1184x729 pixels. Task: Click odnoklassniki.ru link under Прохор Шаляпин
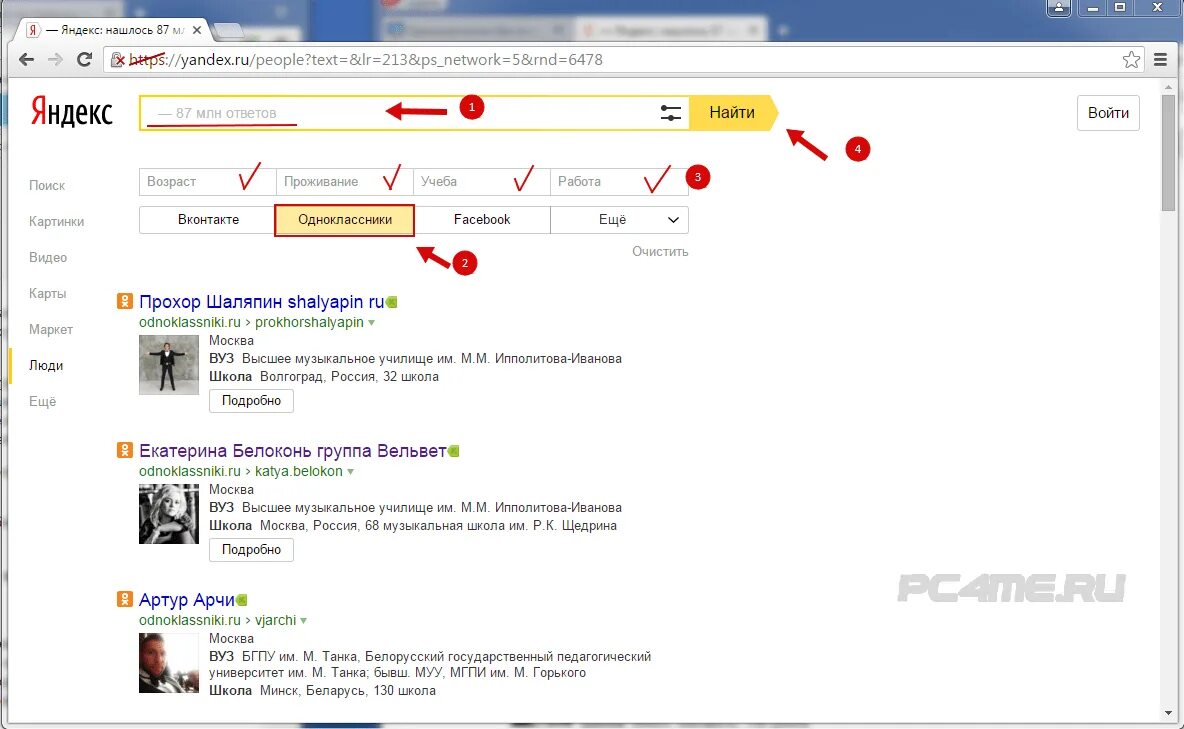190,322
